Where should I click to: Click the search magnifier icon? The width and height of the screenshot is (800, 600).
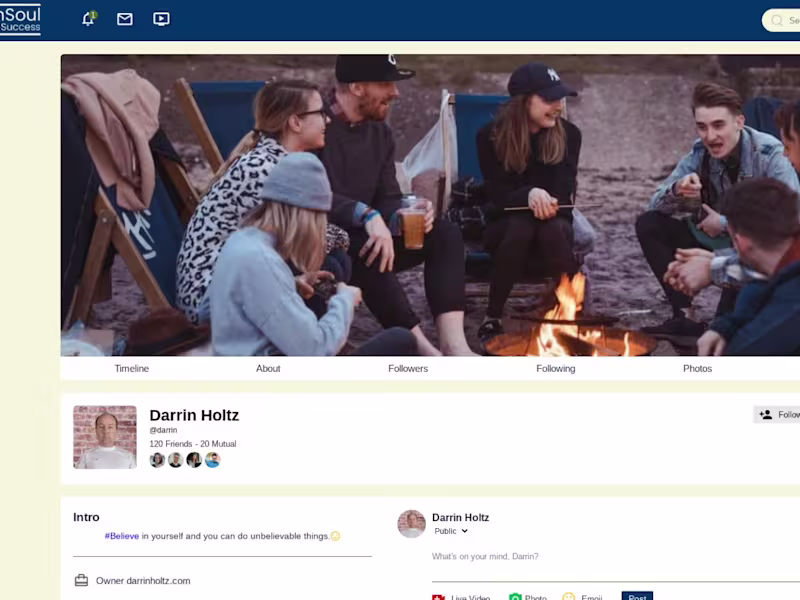click(x=777, y=20)
